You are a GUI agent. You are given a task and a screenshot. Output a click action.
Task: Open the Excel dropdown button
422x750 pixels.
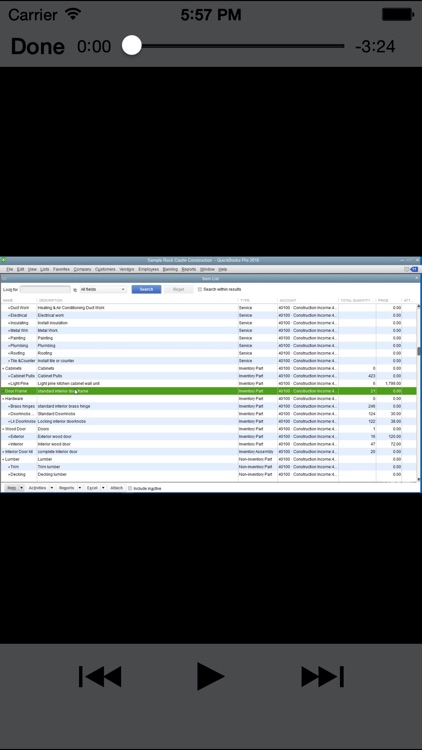[x=95, y=488]
